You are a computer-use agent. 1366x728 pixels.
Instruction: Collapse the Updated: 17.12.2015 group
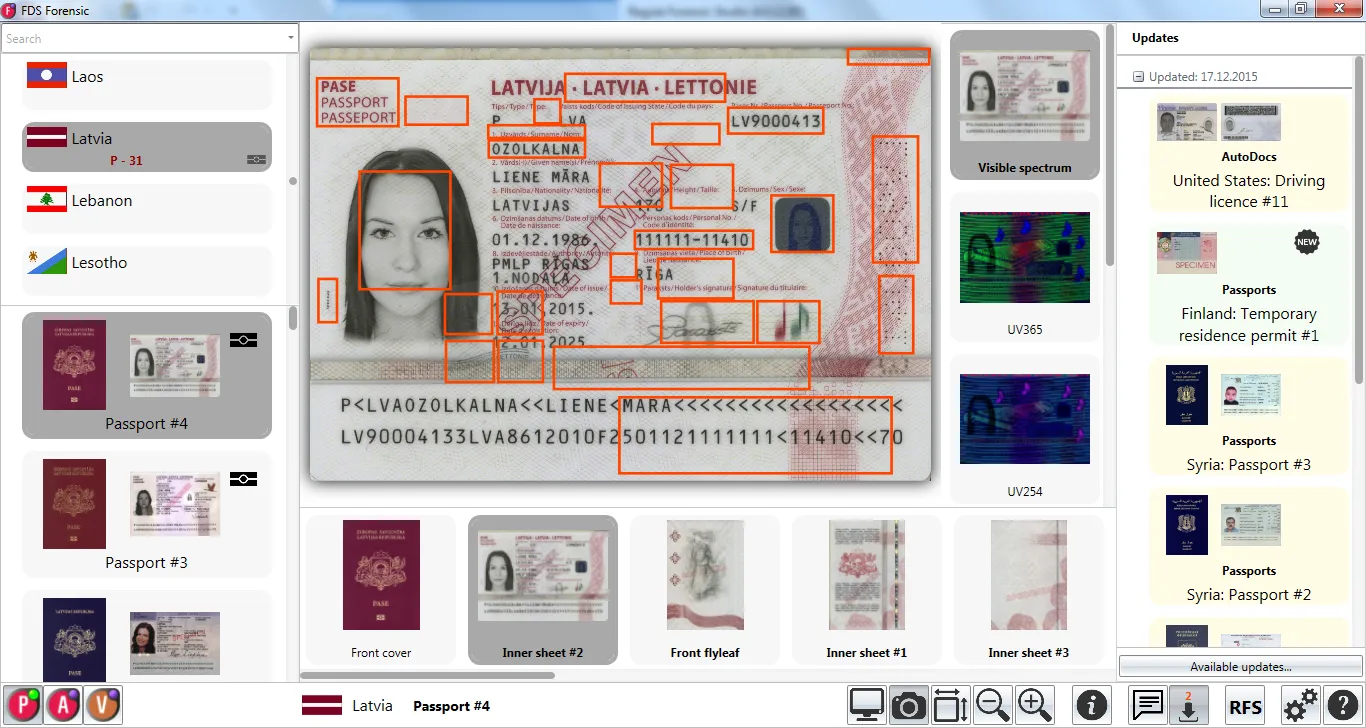(1138, 77)
